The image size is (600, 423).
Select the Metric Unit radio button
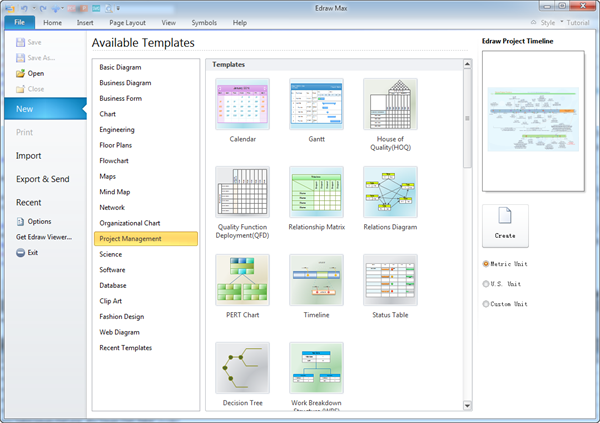point(487,264)
